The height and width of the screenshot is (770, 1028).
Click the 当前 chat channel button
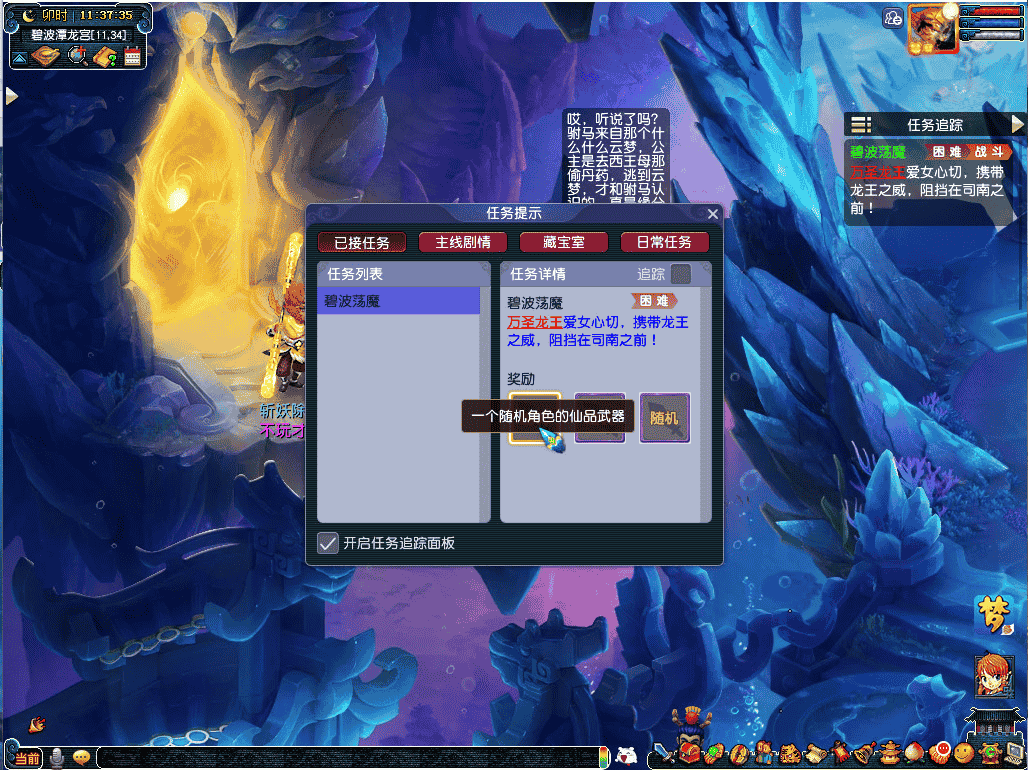[x=27, y=758]
